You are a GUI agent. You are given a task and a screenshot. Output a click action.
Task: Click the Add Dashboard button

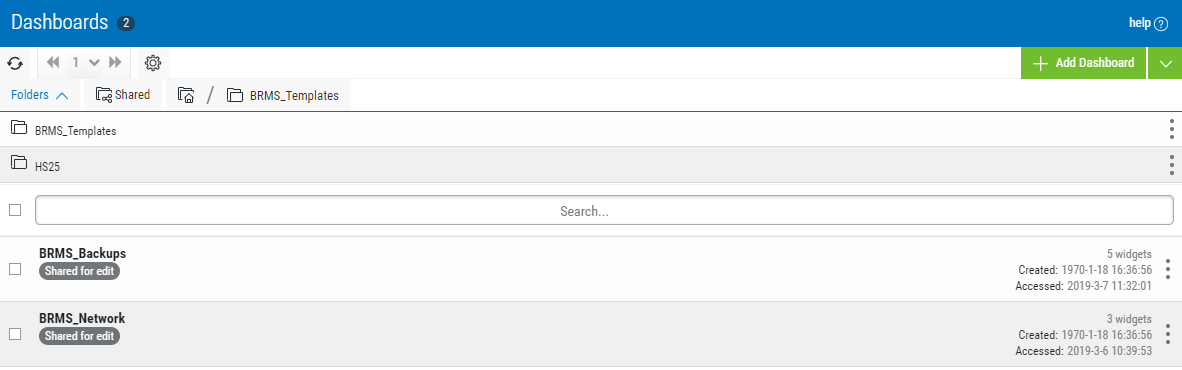coord(1083,63)
